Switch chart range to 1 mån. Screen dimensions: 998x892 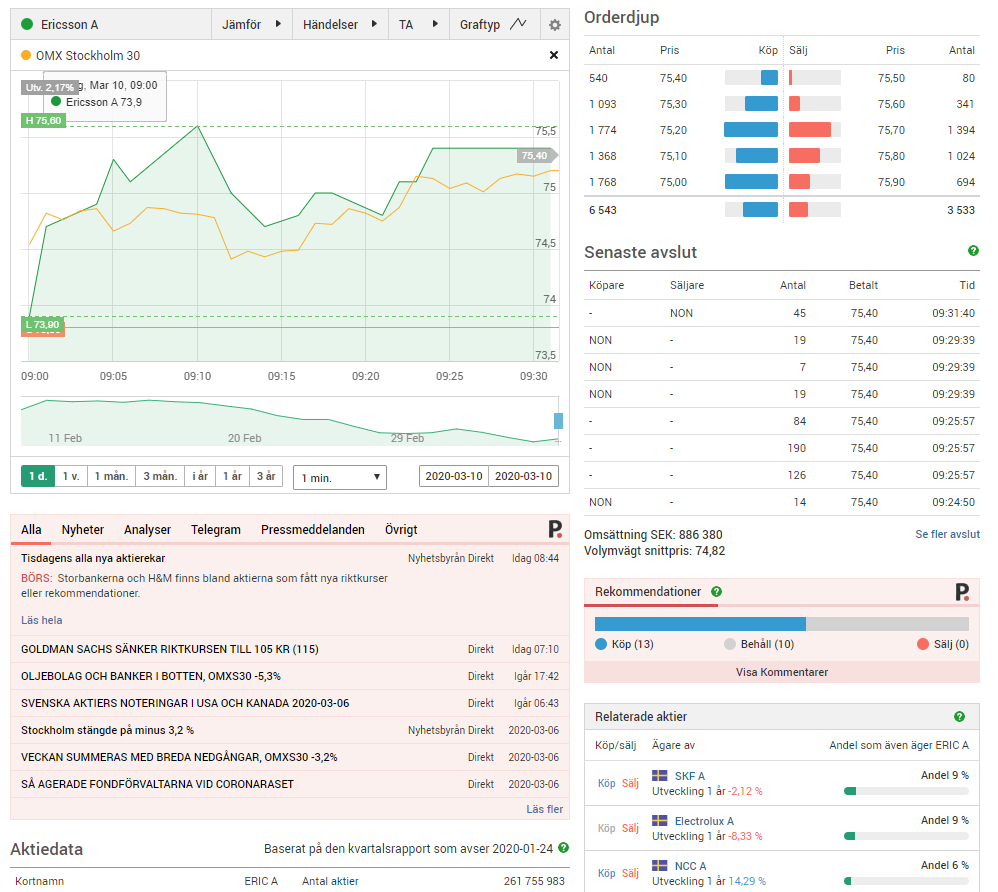110,477
